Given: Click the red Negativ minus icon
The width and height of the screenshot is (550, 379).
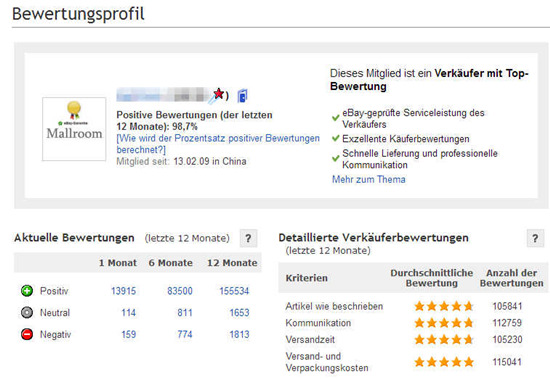Looking at the screenshot, I should coord(27,334).
